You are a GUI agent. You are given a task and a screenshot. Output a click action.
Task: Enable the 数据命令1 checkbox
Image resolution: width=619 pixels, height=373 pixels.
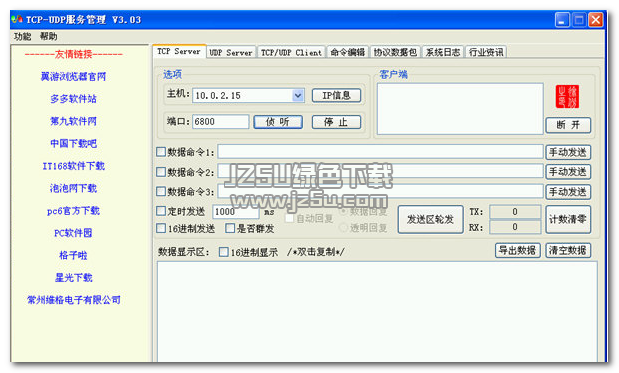(161, 152)
